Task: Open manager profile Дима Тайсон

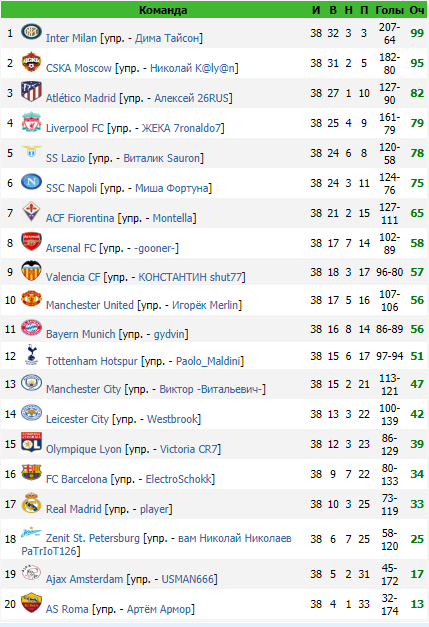Action: [167, 38]
